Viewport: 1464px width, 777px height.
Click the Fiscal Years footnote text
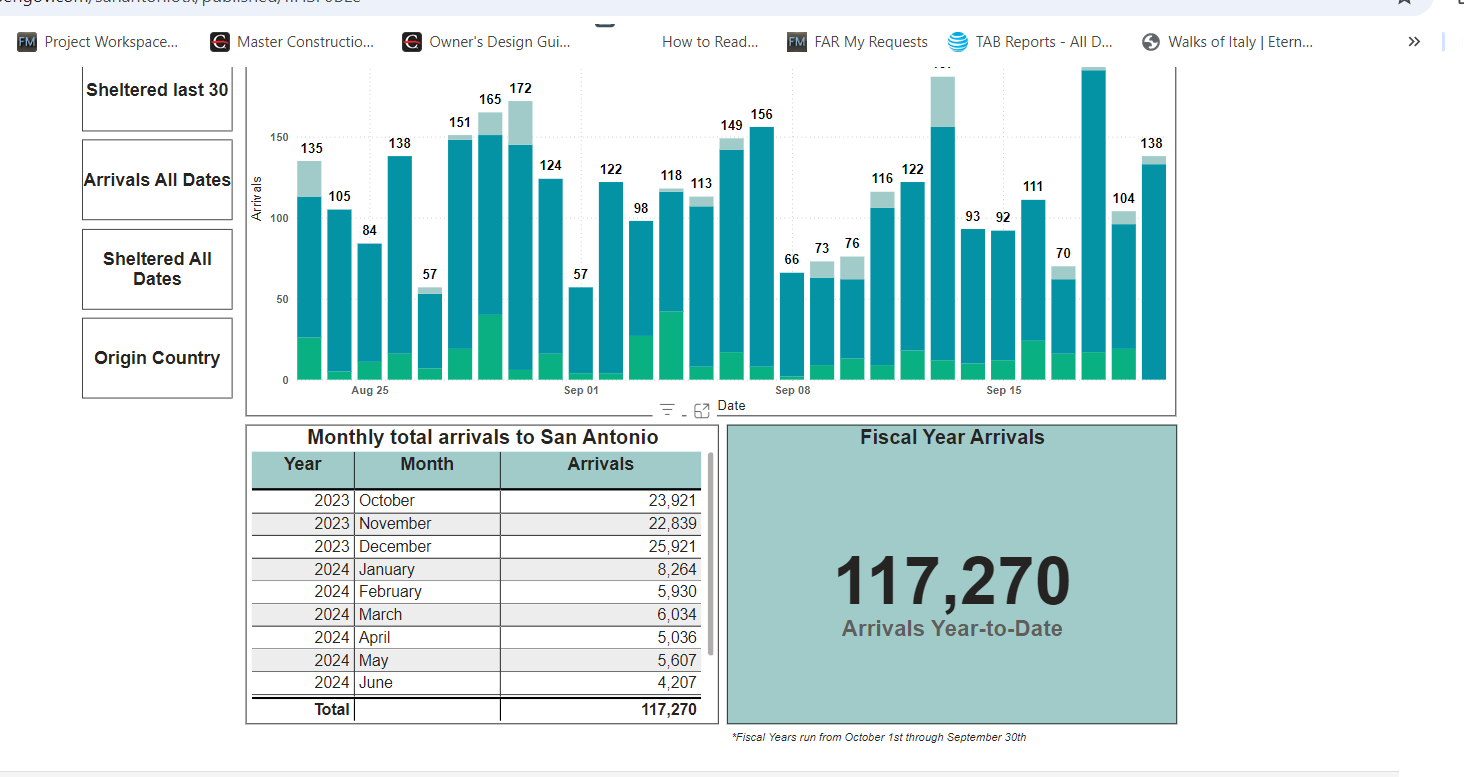[879, 737]
